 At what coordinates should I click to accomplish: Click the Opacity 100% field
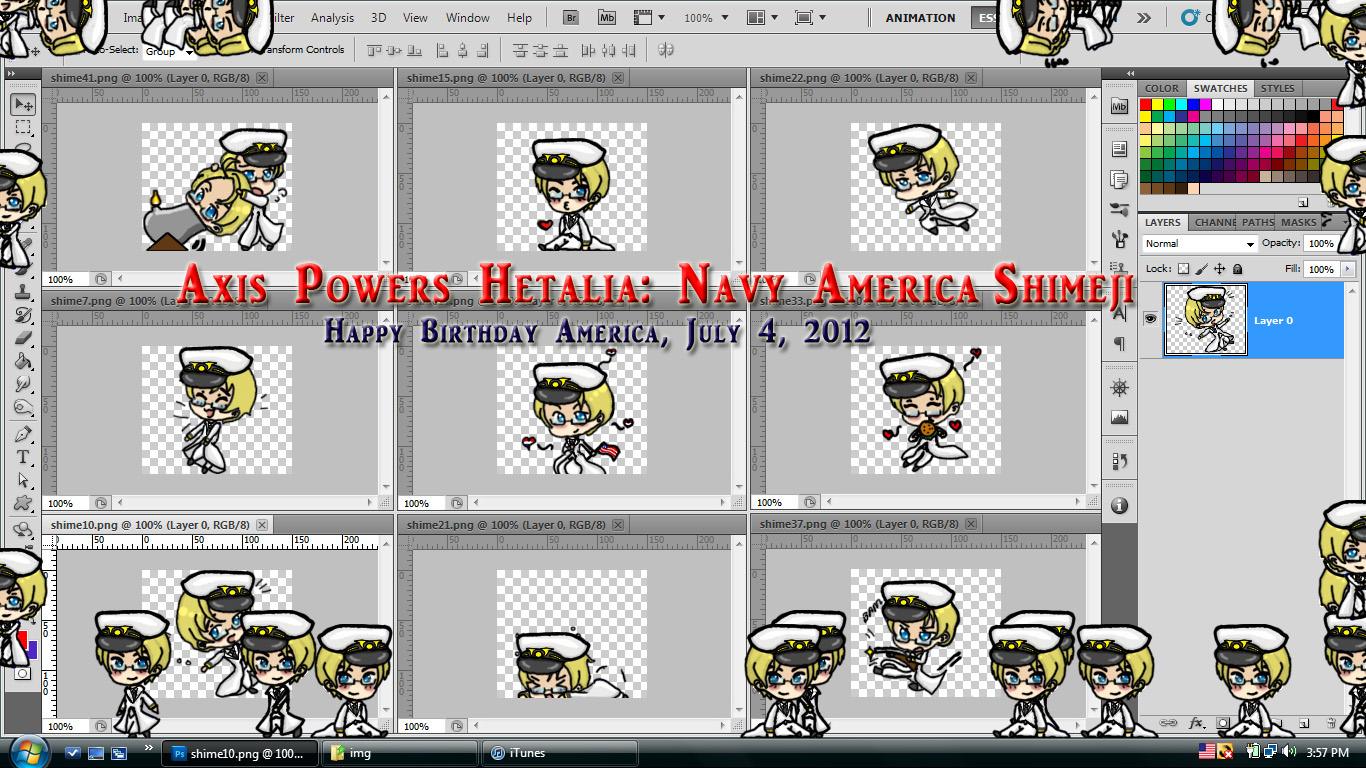1320,244
